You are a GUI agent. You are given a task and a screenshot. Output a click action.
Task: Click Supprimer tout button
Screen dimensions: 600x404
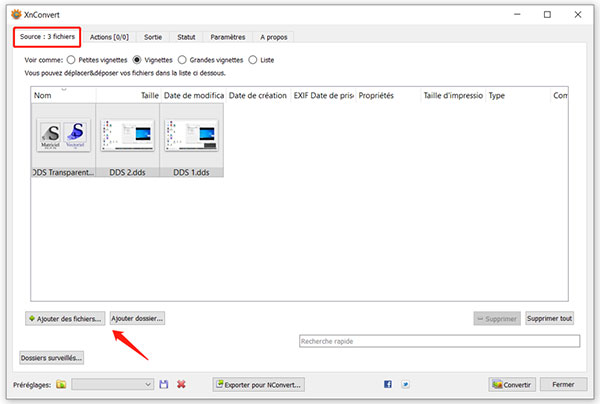(x=549, y=318)
